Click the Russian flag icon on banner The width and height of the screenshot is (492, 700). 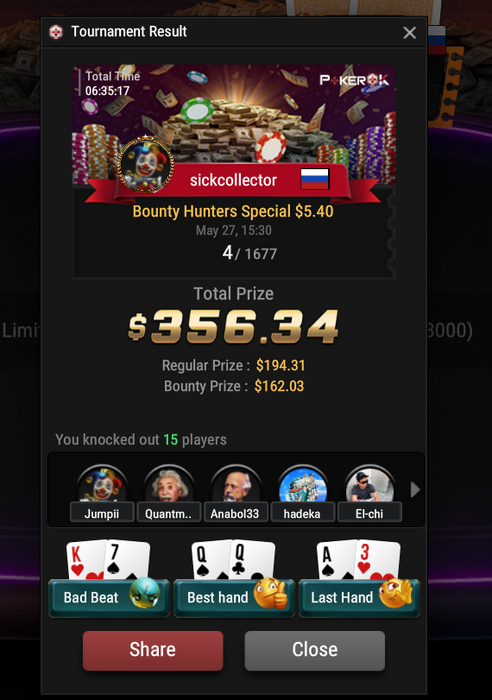pos(315,179)
